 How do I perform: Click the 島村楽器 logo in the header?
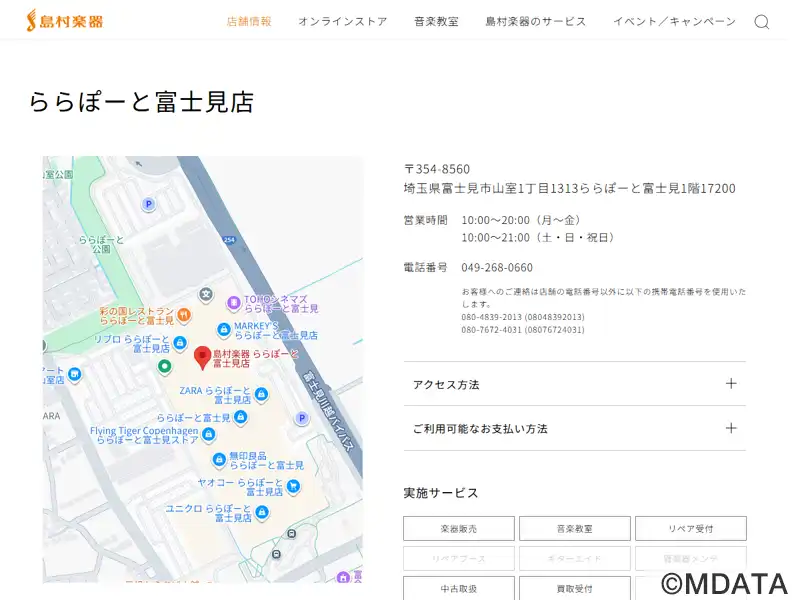click(x=65, y=21)
